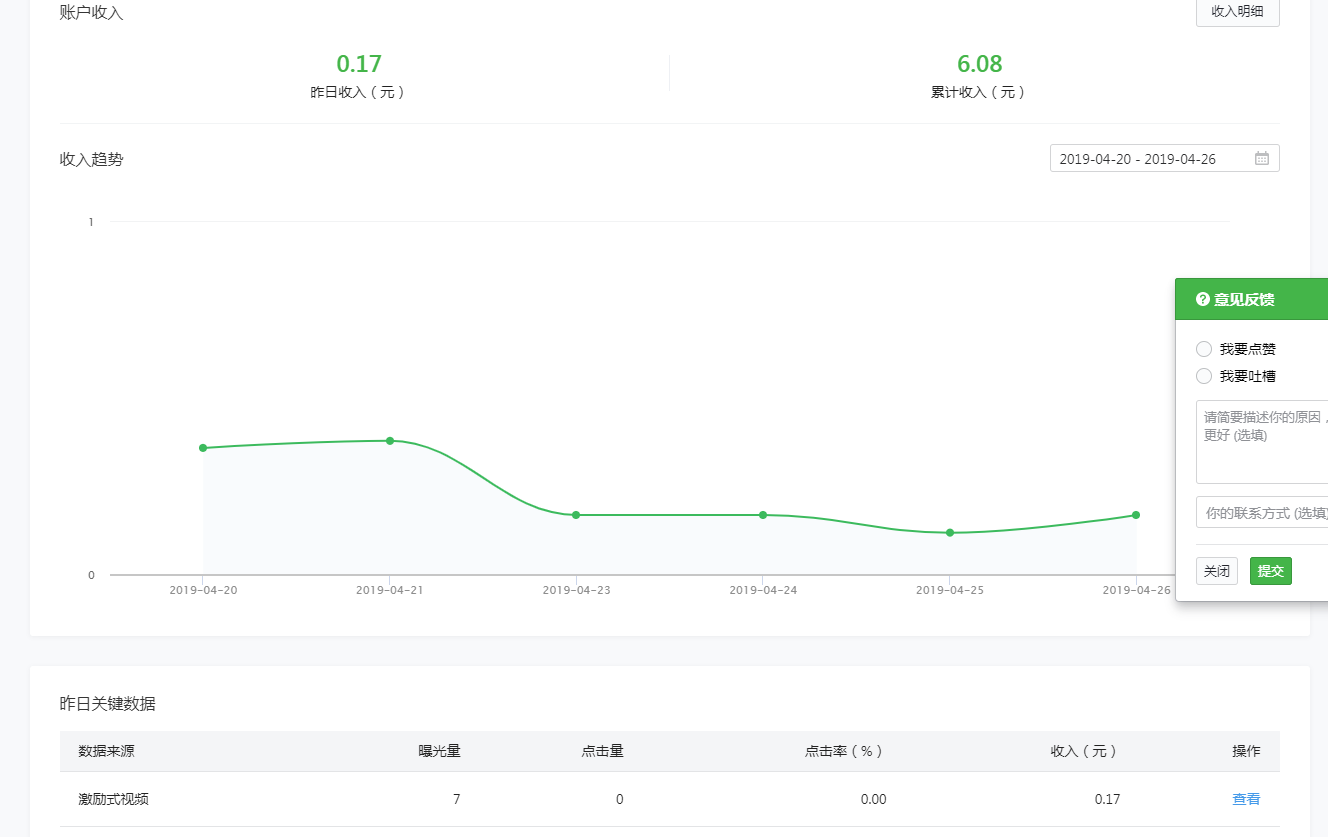1328x837 pixels.
Task: Click the 收入（元）column header
Action: pos(1085,751)
